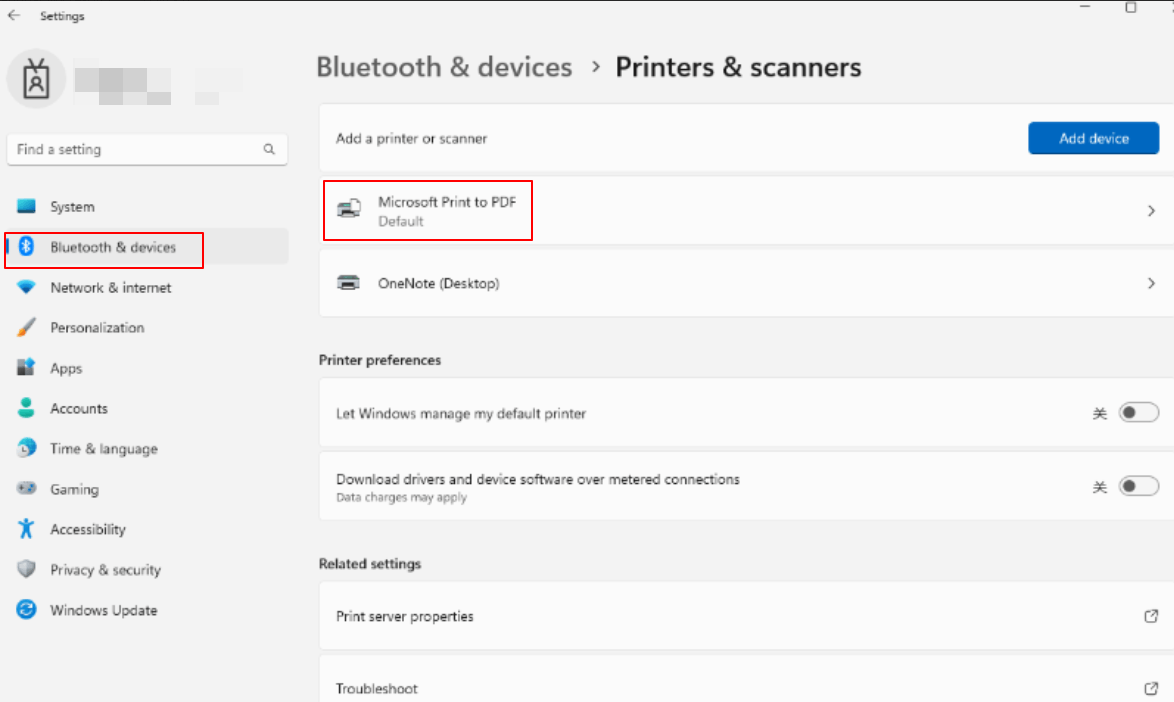This screenshot has height=702, width=1174.
Task: Click the Printer preferences heading
Action: tap(380, 360)
